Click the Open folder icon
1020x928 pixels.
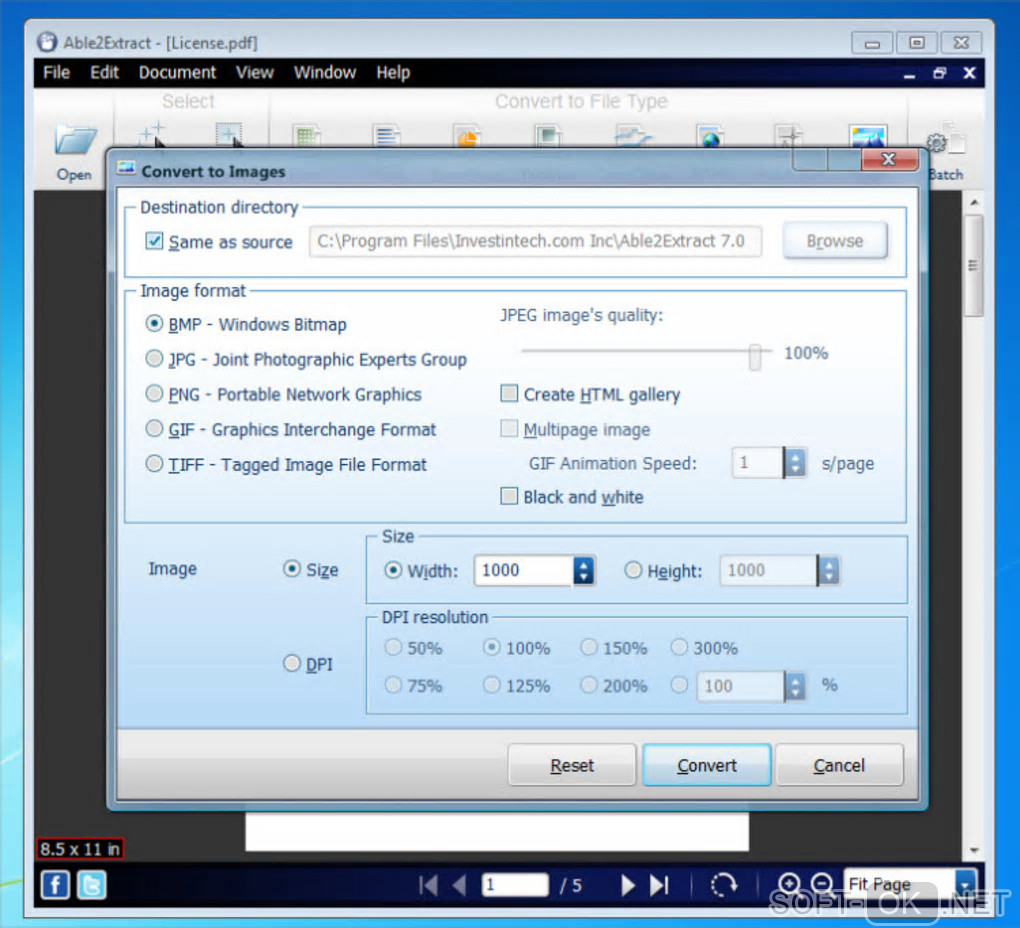pyautogui.click(x=75, y=139)
